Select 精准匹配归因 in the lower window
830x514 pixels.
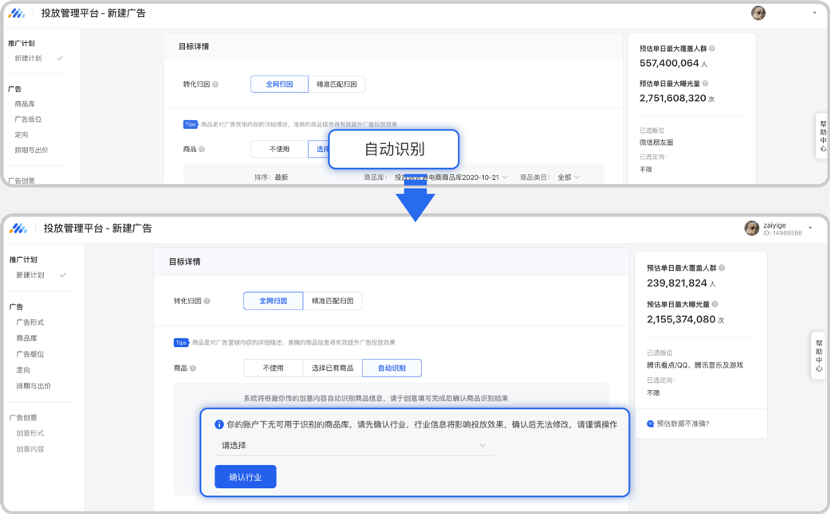click(332, 300)
